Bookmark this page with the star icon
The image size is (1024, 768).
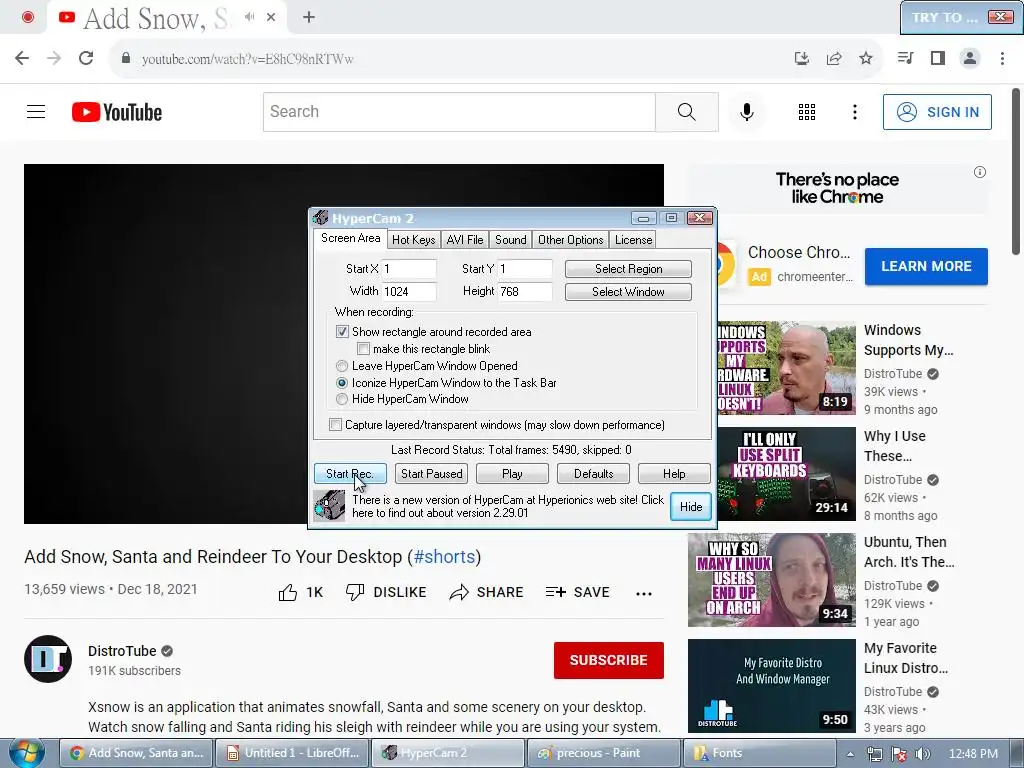[865, 58]
